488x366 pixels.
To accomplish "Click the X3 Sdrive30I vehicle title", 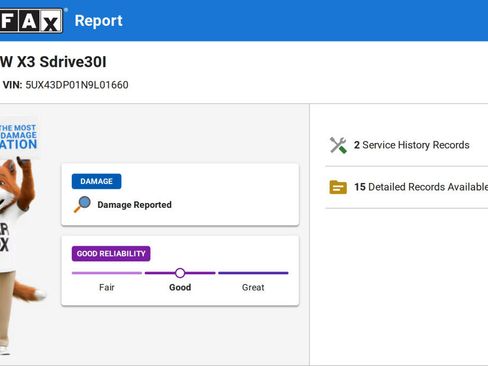I will pos(53,62).
